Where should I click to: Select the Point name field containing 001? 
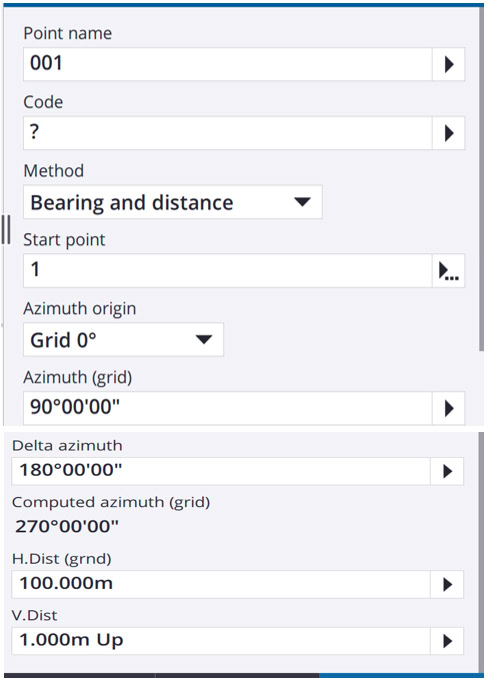coord(227,64)
